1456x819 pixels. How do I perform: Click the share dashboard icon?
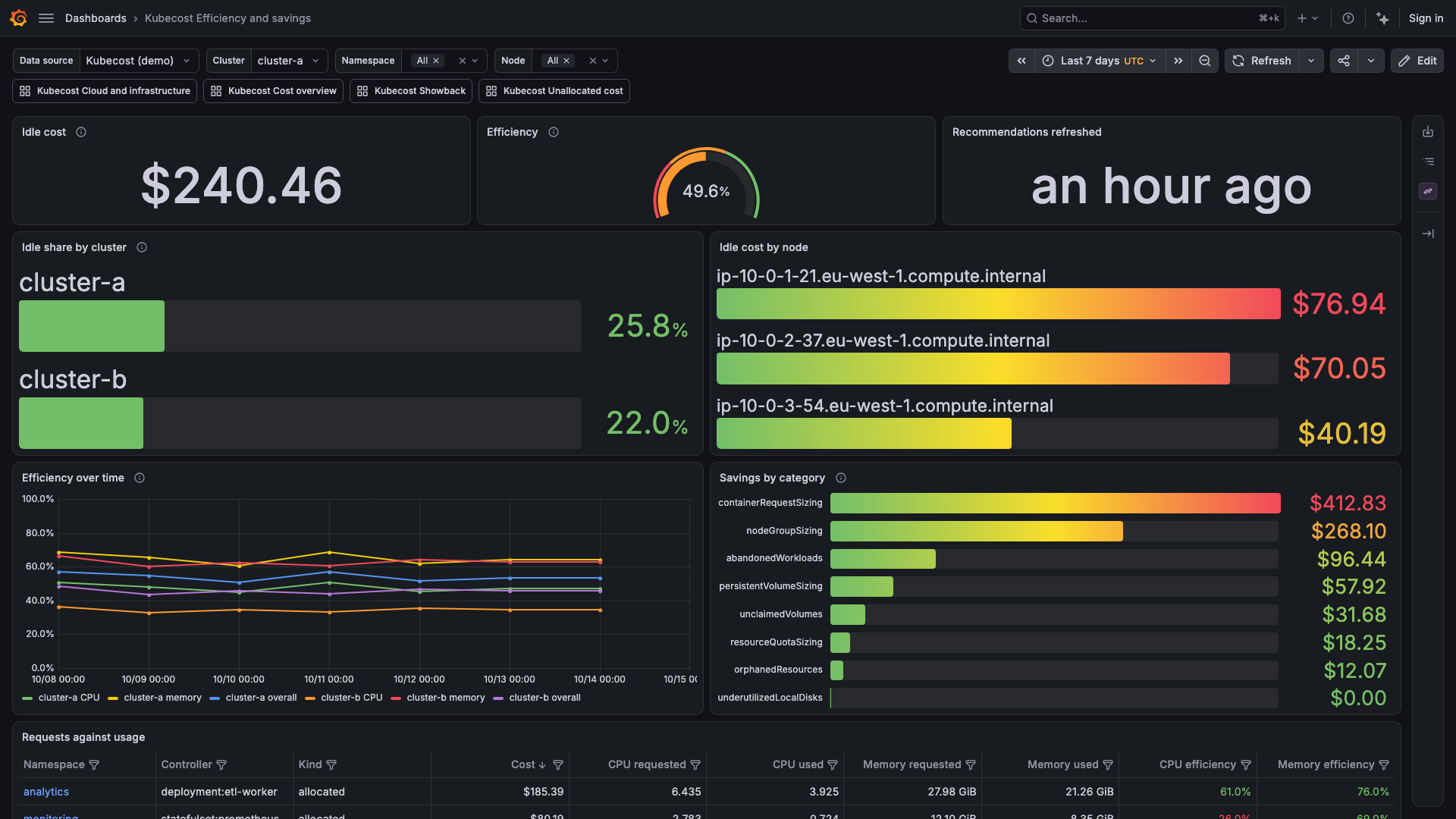click(x=1344, y=61)
